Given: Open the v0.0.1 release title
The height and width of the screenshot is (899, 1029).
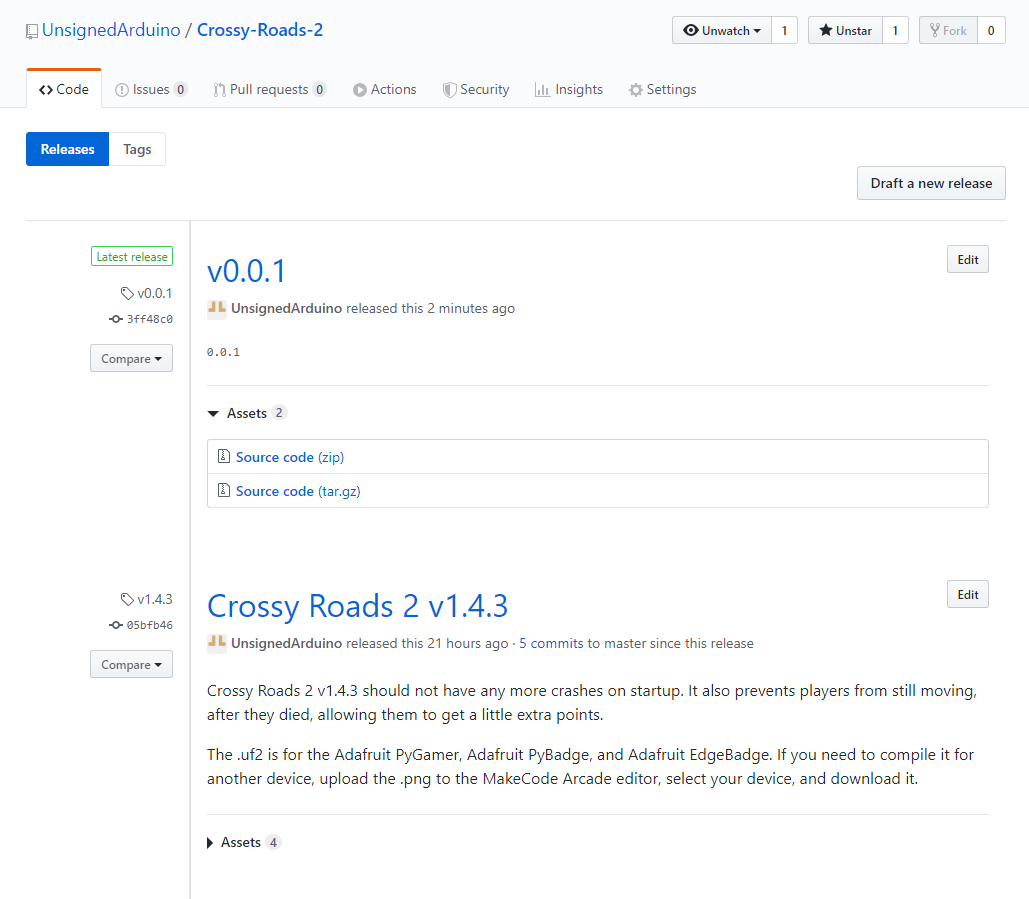Looking at the screenshot, I should tap(246, 271).
